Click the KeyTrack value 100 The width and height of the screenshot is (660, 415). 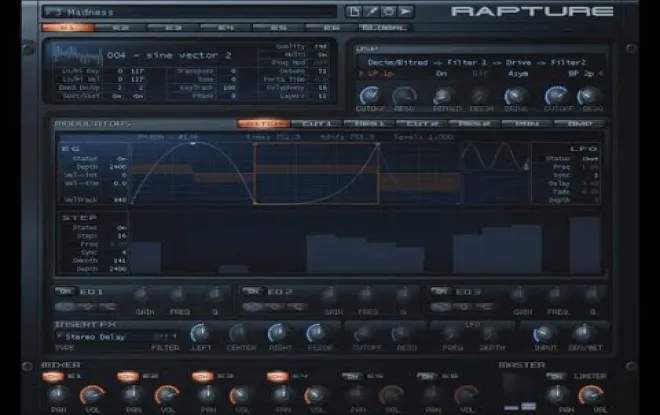tap(229, 88)
